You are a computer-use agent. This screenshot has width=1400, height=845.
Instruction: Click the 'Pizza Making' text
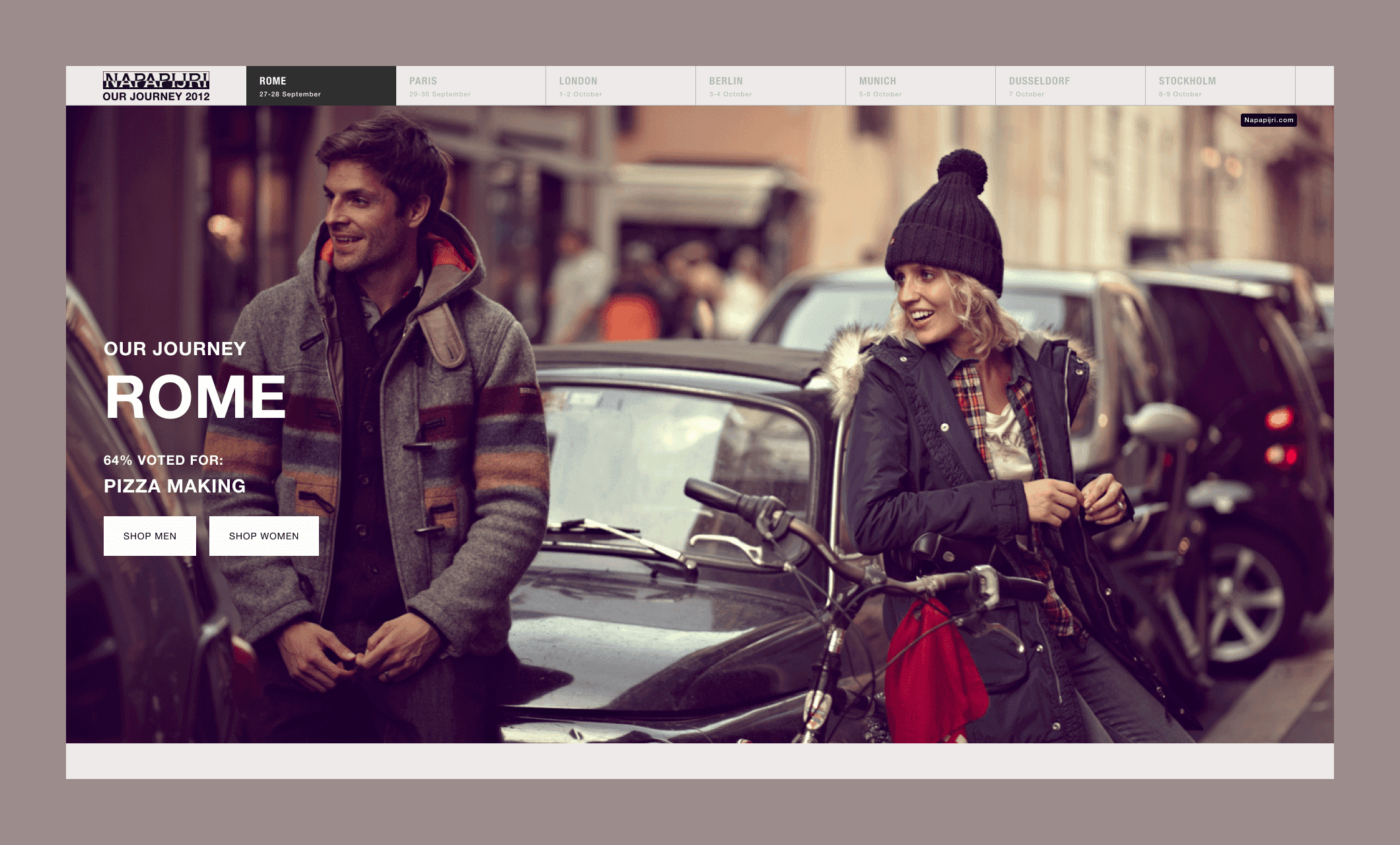pyautogui.click(x=174, y=486)
